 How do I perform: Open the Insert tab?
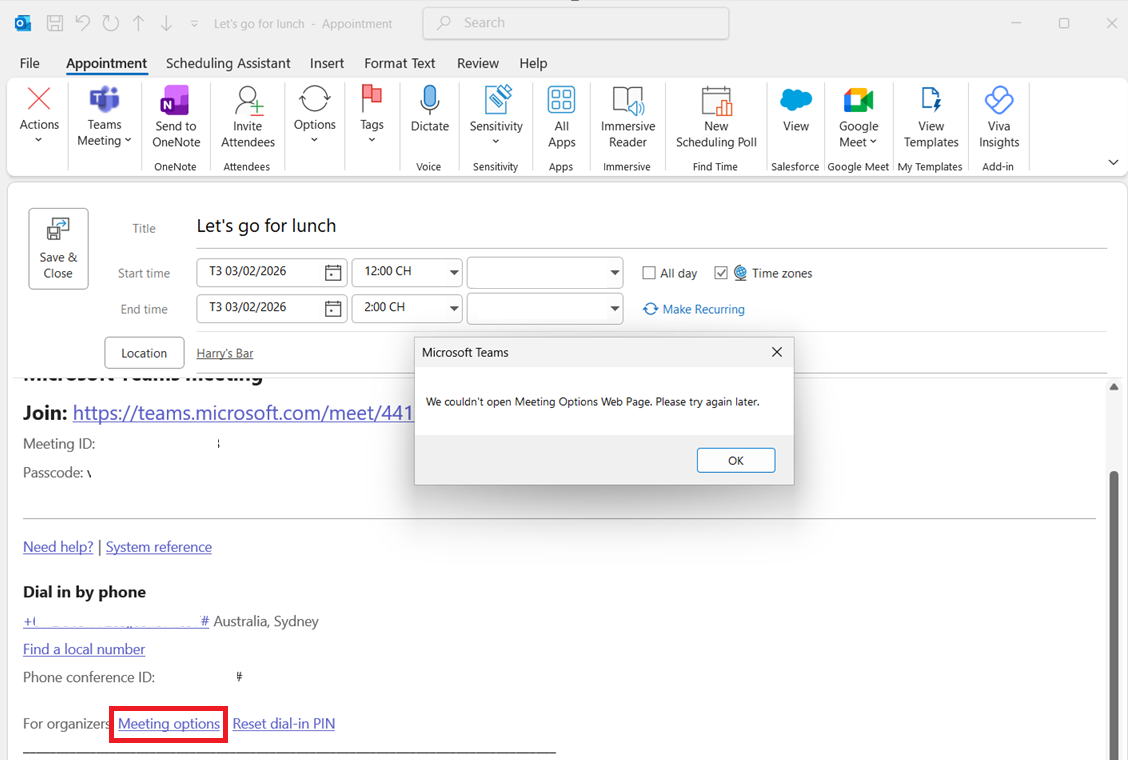pos(327,63)
